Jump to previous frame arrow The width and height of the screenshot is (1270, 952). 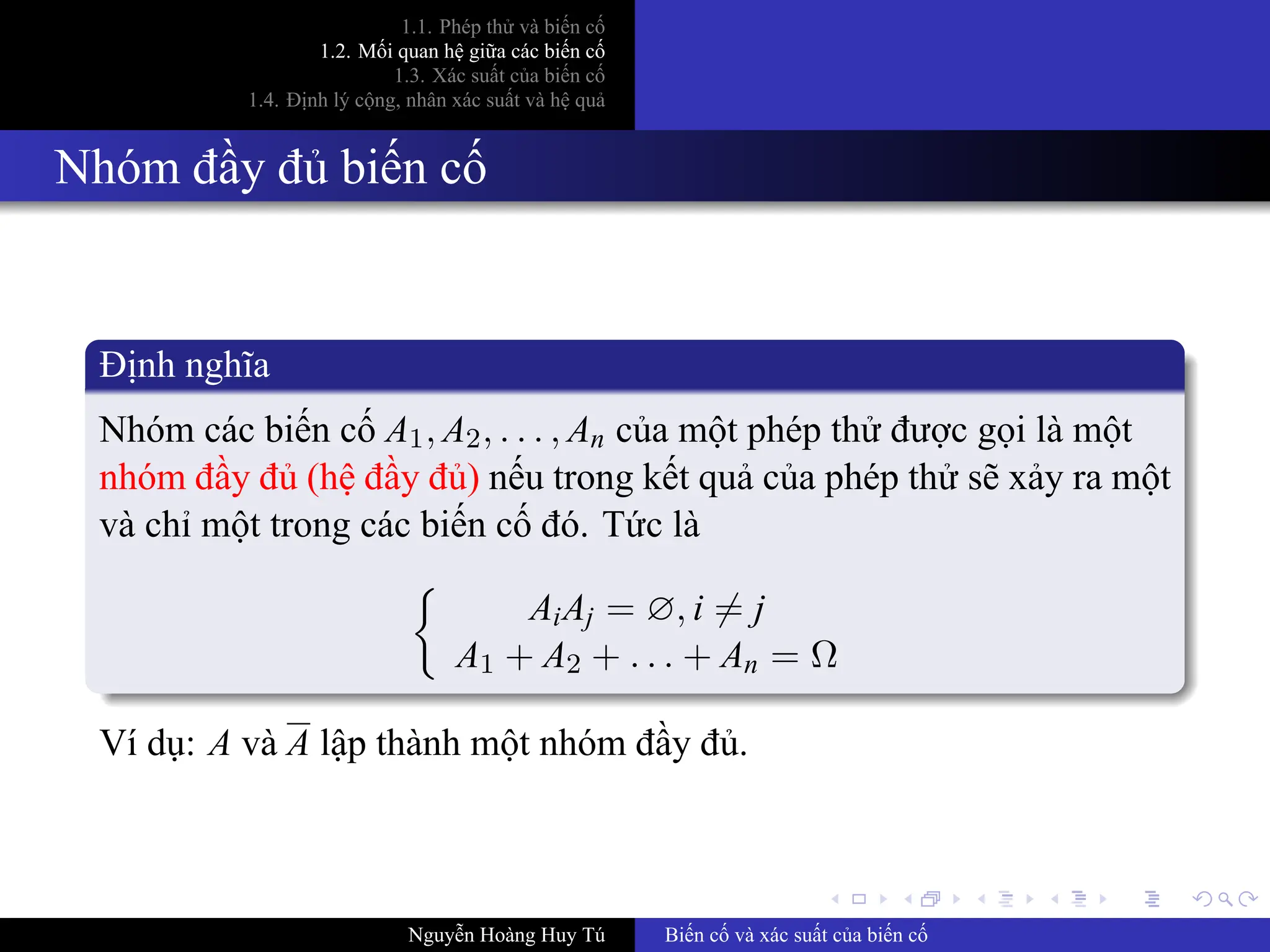[x=908, y=899]
